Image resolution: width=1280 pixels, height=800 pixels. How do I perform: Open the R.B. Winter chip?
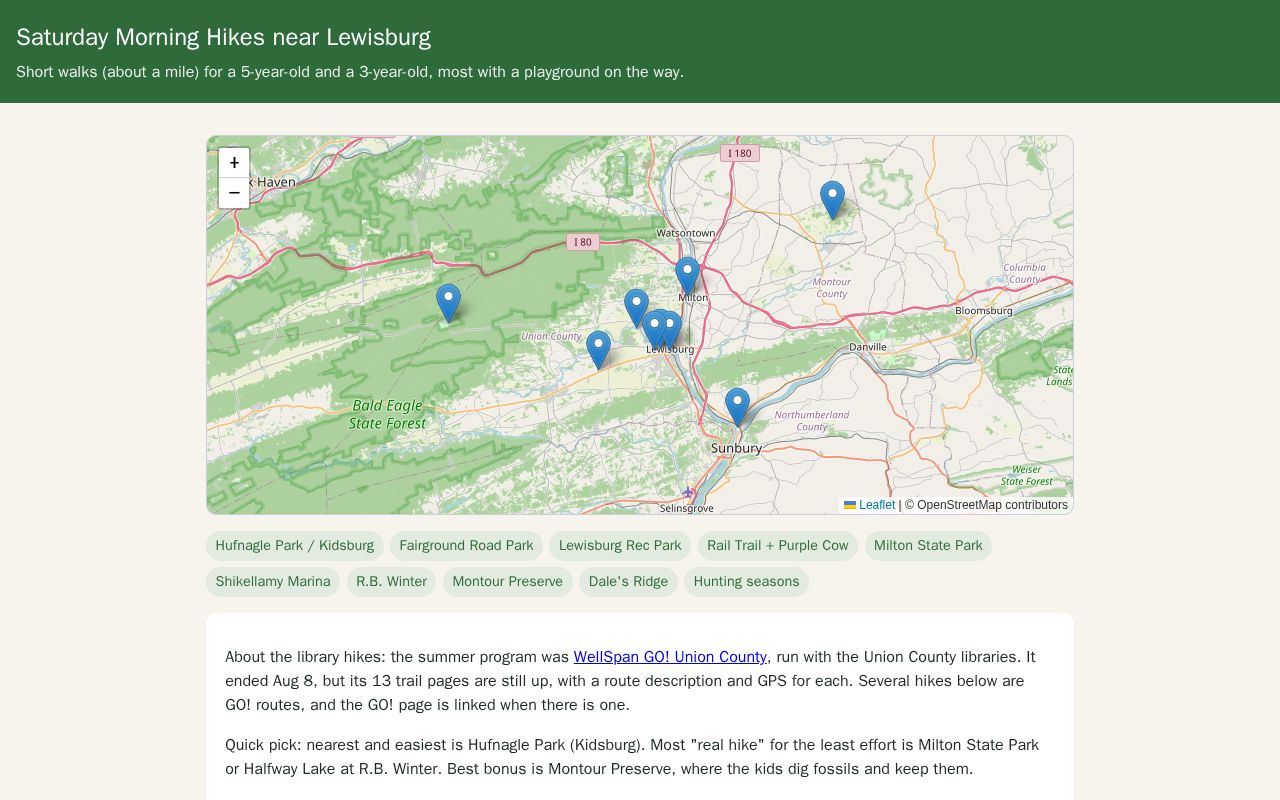point(391,582)
